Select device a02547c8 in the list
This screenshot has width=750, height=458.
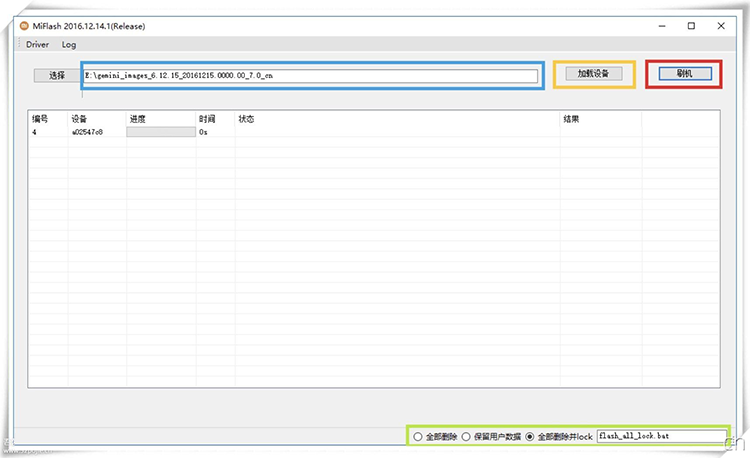pos(87,132)
